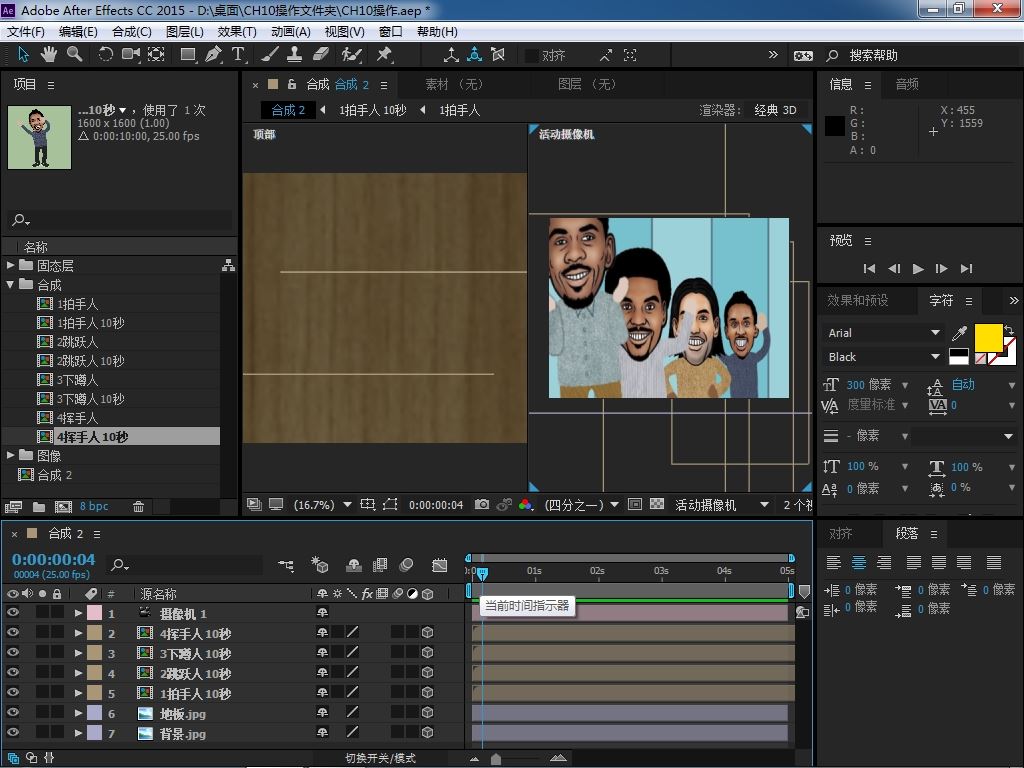The height and width of the screenshot is (768, 1024).
Task: Open the Black font style dropdown
Action: tap(882, 357)
